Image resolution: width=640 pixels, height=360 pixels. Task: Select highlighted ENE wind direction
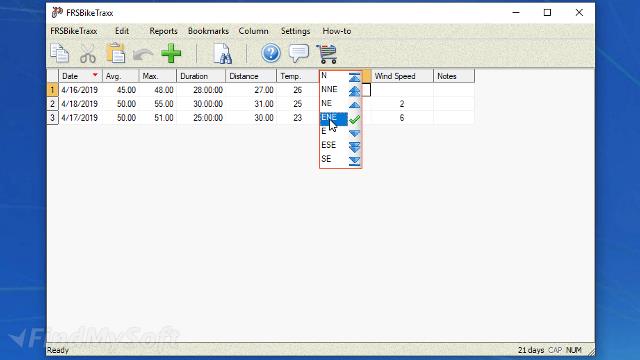334,118
